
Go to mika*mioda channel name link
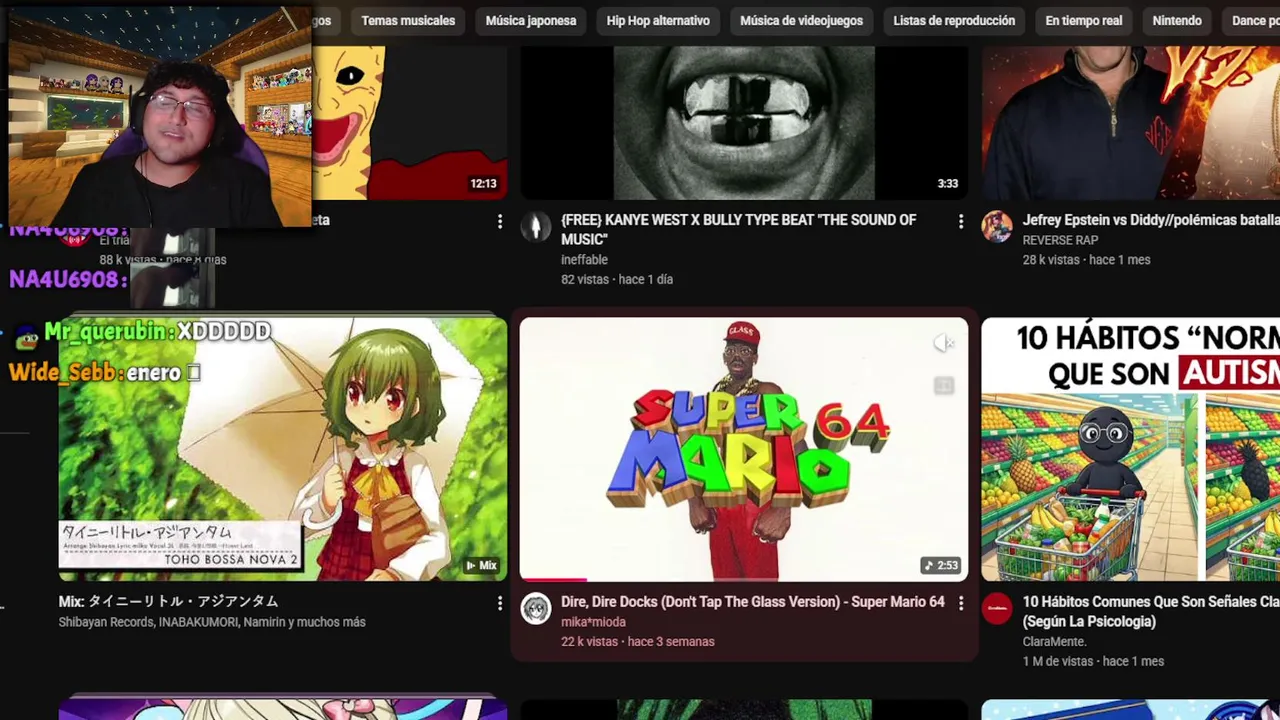pyautogui.click(x=593, y=622)
